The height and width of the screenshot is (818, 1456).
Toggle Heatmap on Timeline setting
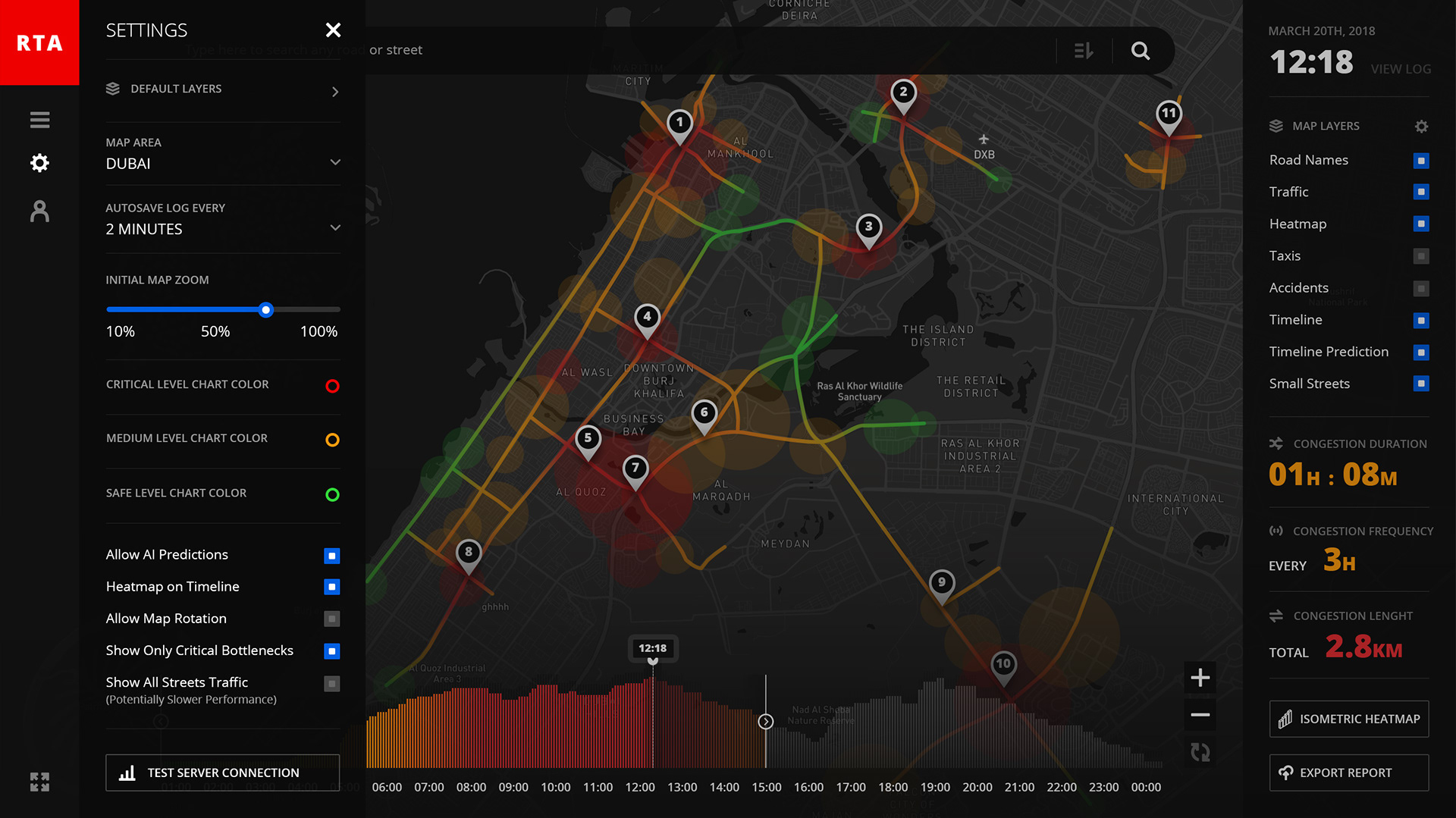coord(331,588)
